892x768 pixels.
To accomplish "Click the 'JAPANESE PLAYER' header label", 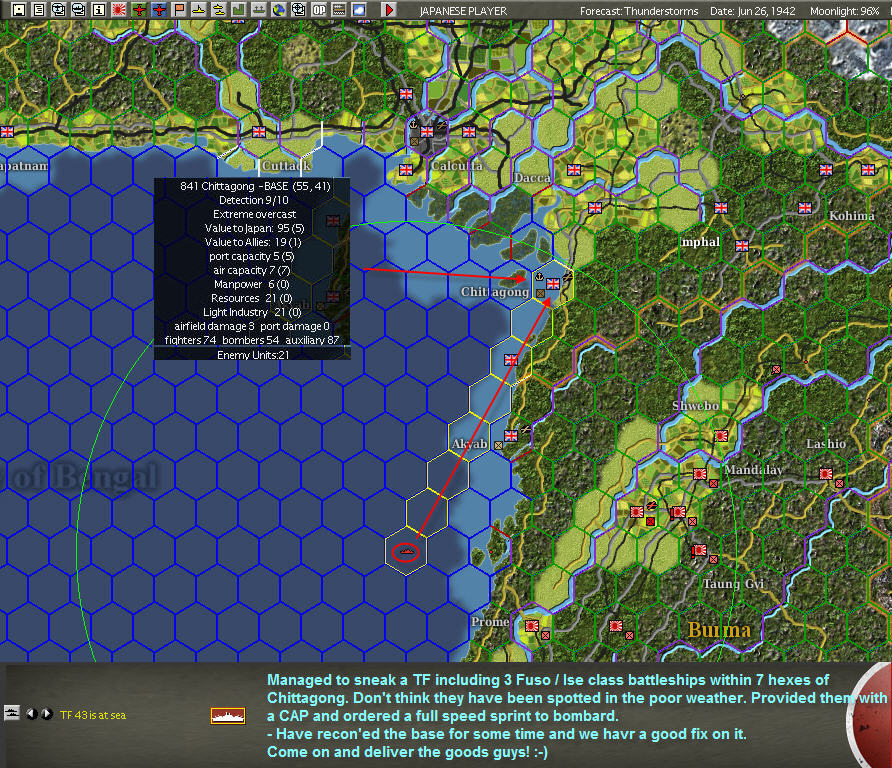I will tap(463, 11).
